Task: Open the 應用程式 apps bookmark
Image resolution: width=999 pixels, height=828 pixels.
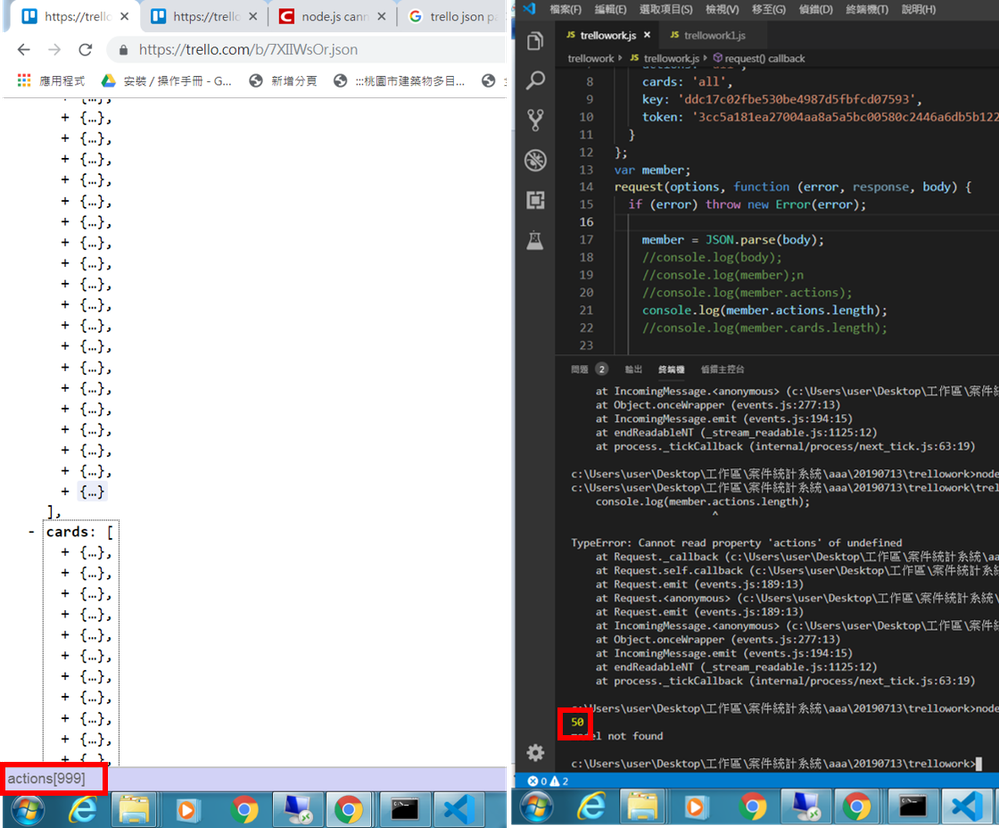Action: (51, 81)
